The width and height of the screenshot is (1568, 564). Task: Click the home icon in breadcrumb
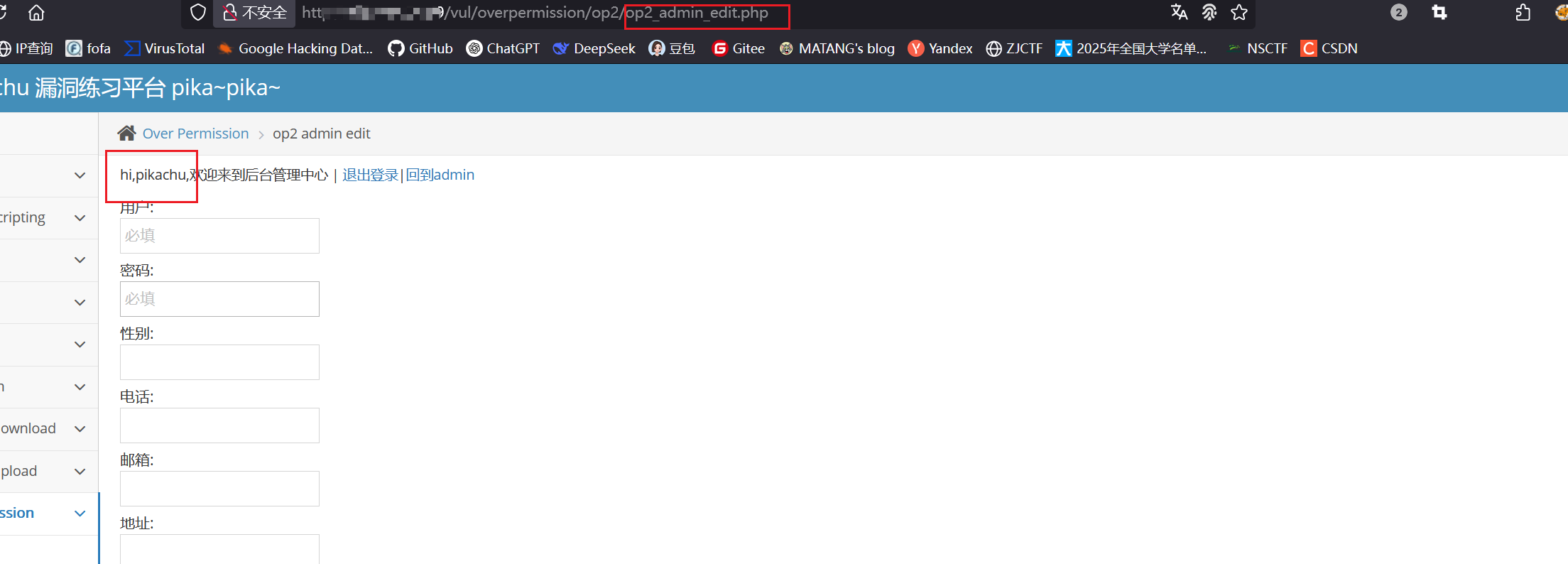click(x=126, y=134)
